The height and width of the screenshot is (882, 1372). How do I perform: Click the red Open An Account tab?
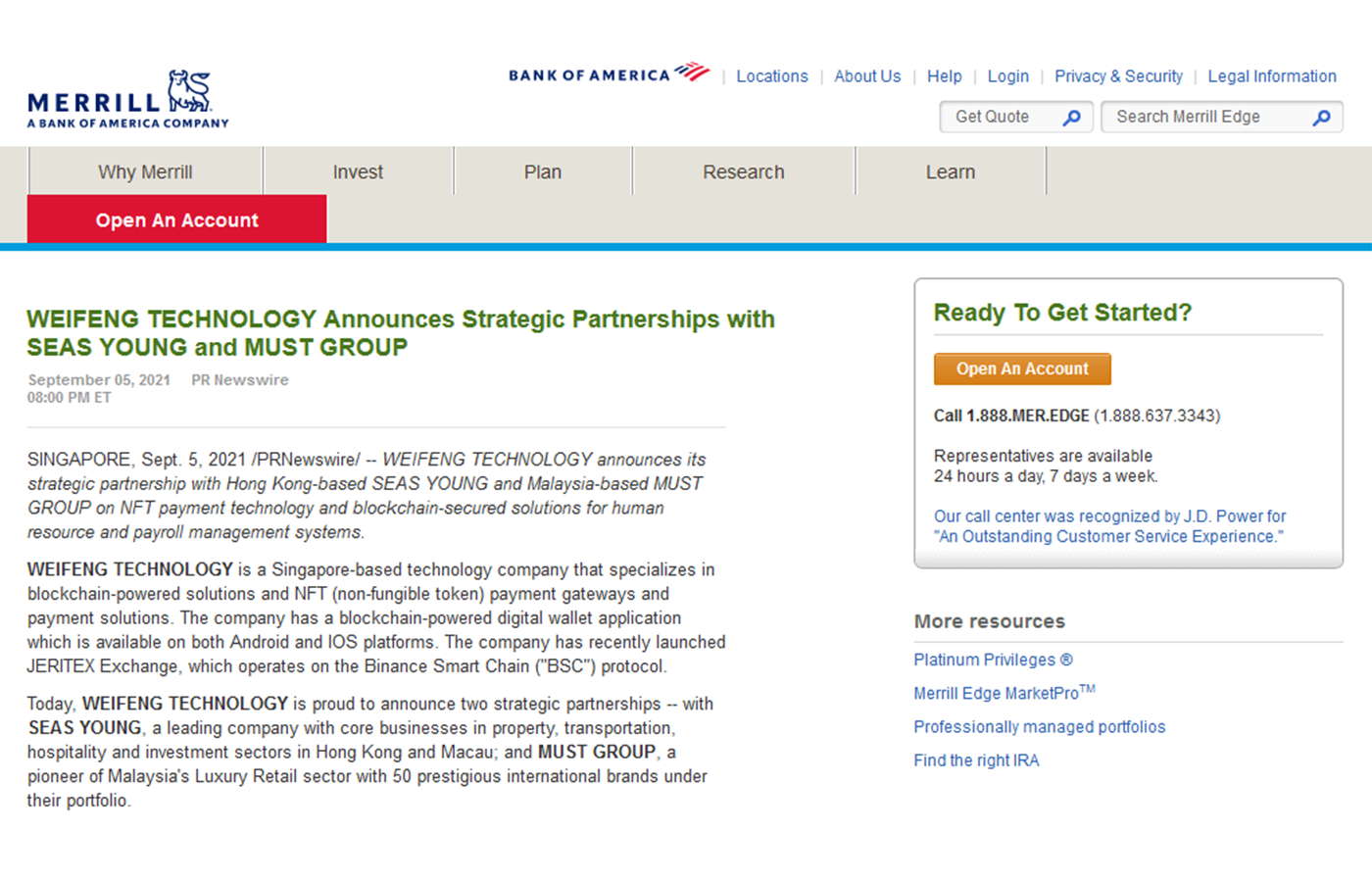point(177,220)
